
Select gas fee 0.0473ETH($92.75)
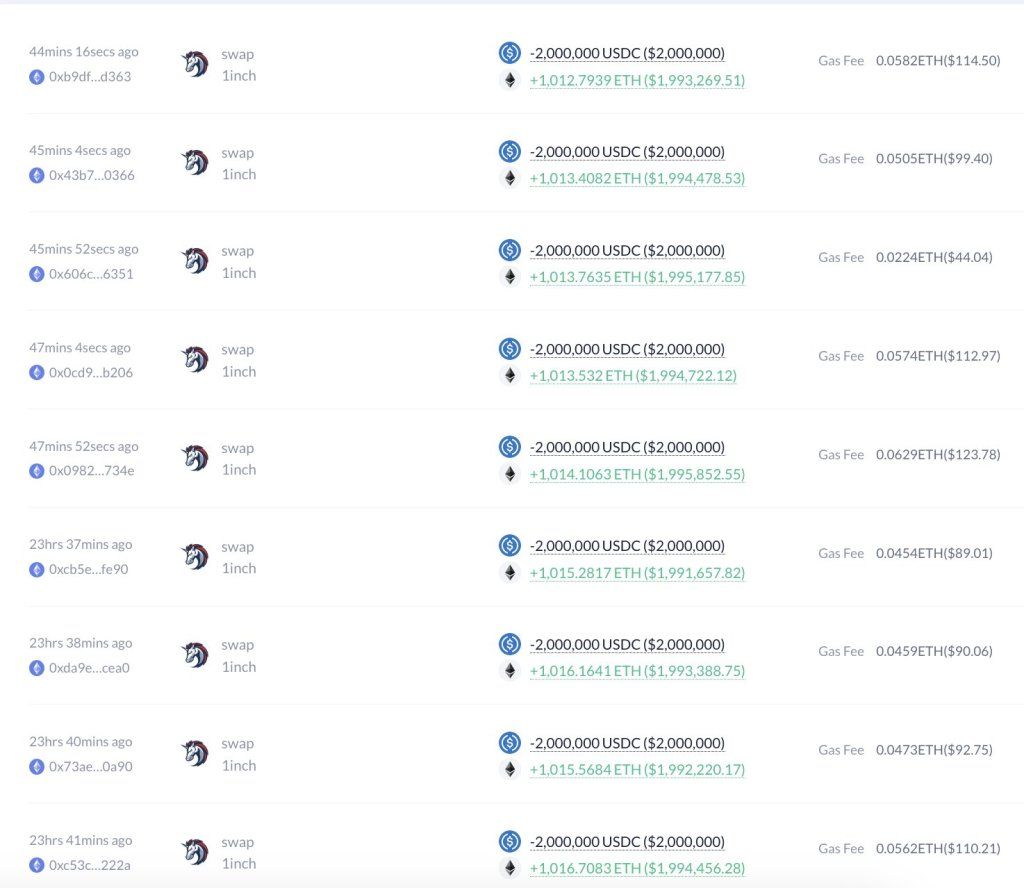click(935, 750)
